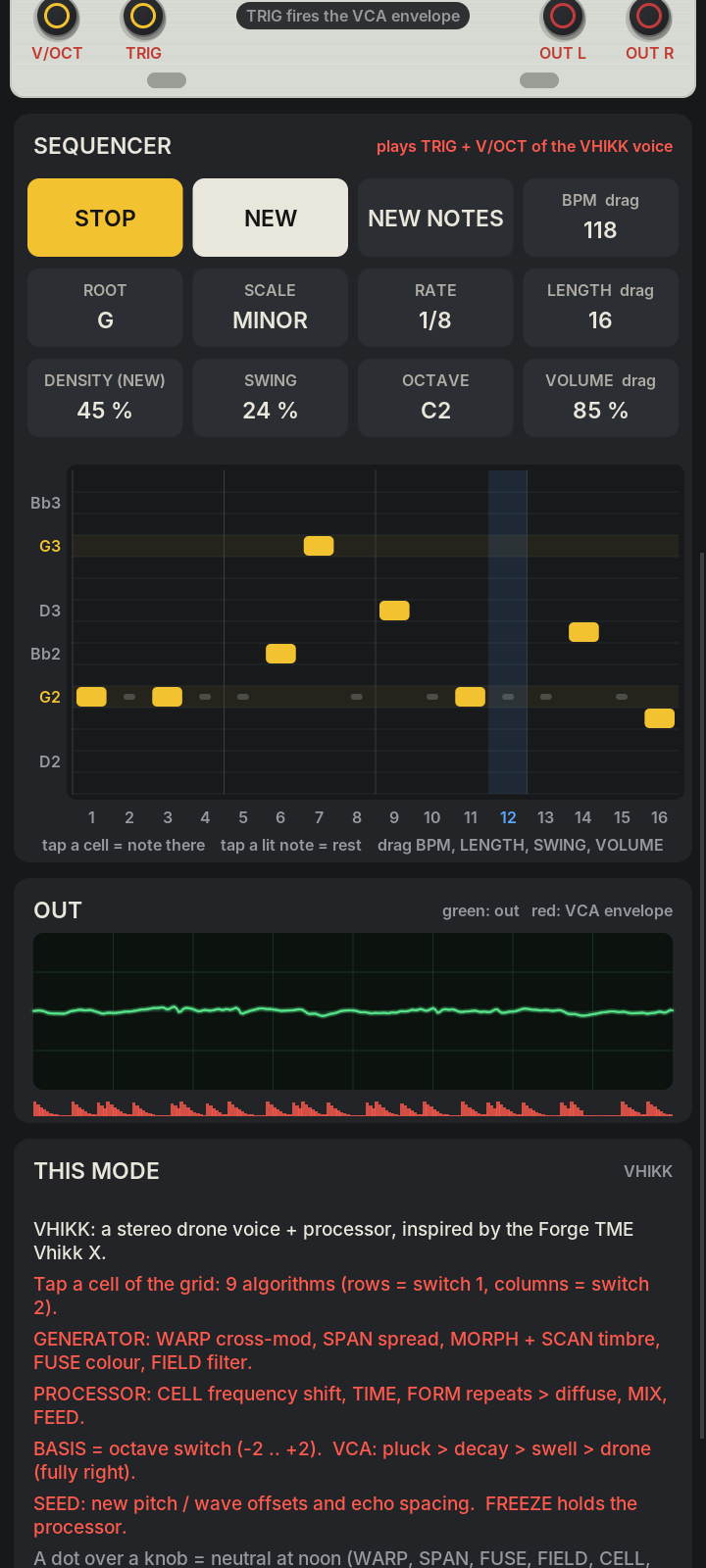706x1568 pixels.
Task: Open the SCALE MINOR selector
Action: click(271, 308)
